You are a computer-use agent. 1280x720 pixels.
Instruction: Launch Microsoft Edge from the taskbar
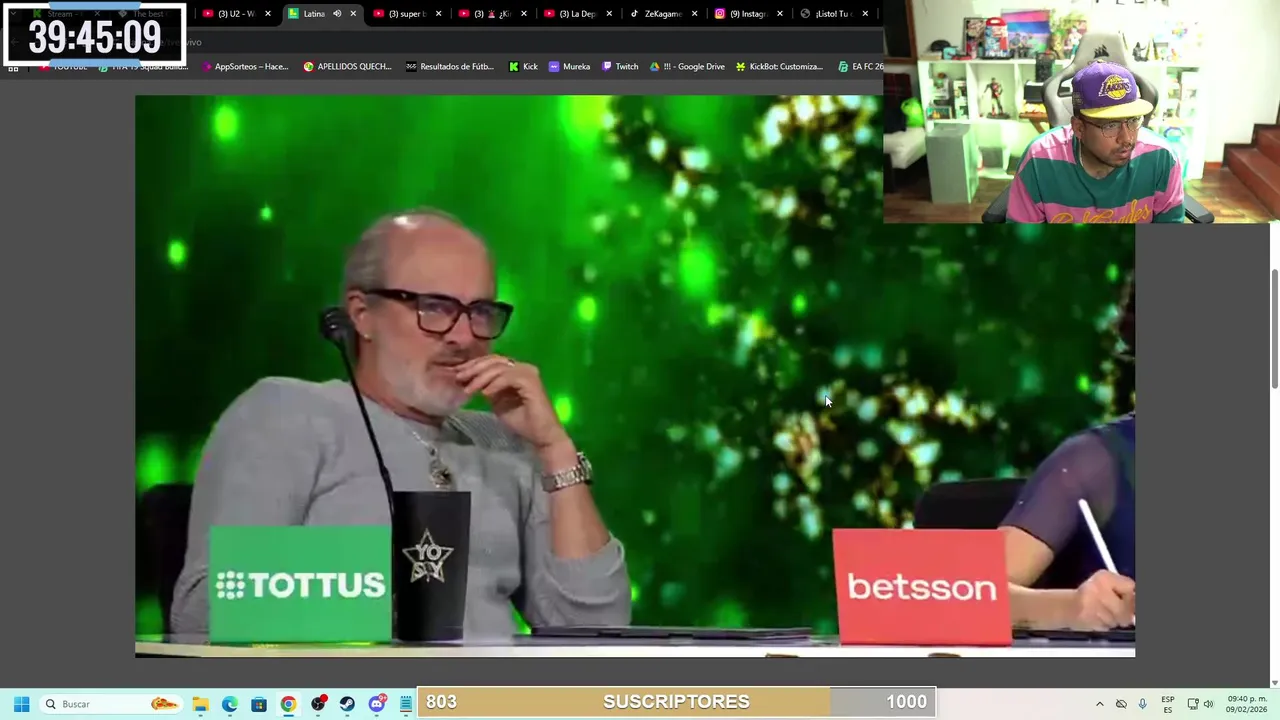click(x=229, y=704)
